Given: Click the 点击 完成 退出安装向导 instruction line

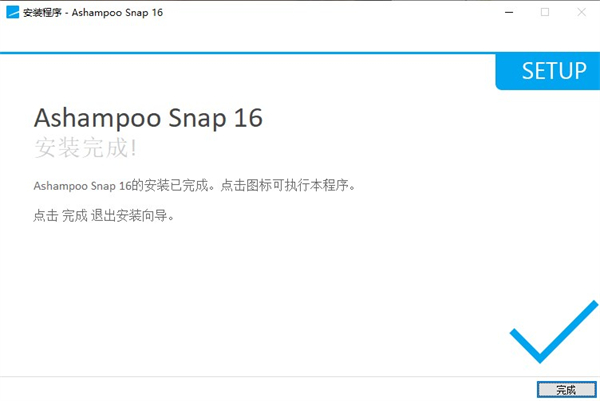Looking at the screenshot, I should pyautogui.click(x=104, y=216).
